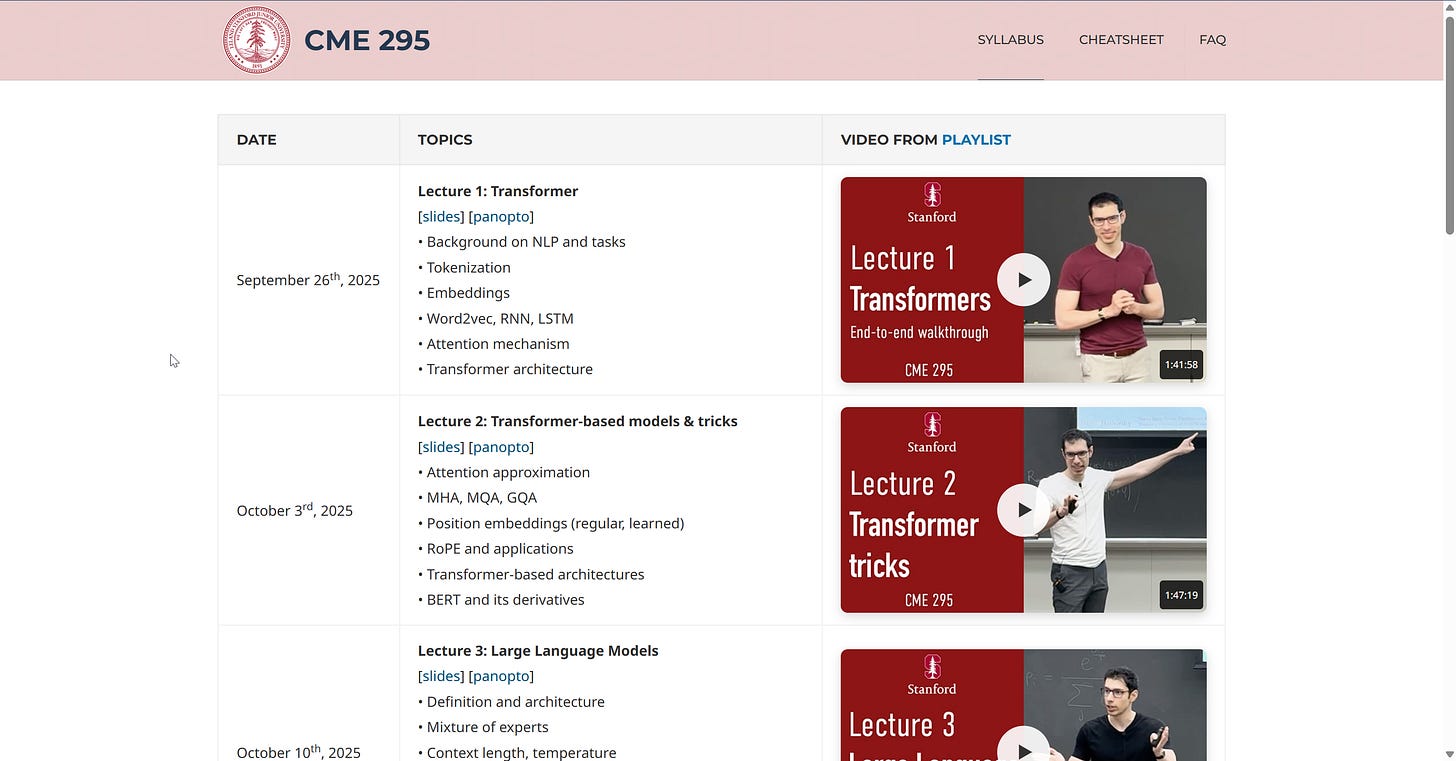Click 'Attention approximation' bullet
Screen dimensions: 1456x761
coord(504,472)
